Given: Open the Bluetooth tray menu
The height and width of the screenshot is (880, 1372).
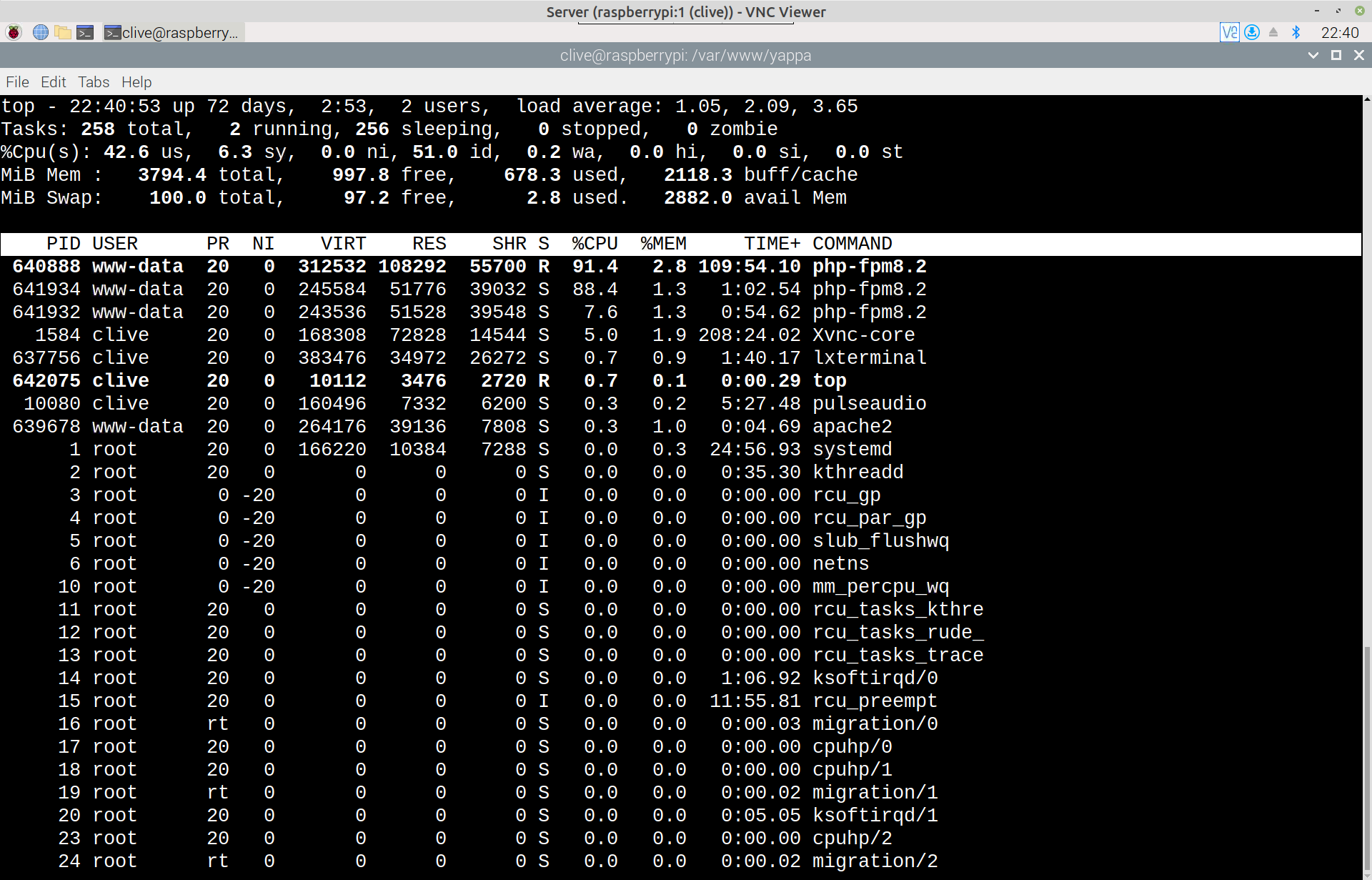Looking at the screenshot, I should (1296, 32).
